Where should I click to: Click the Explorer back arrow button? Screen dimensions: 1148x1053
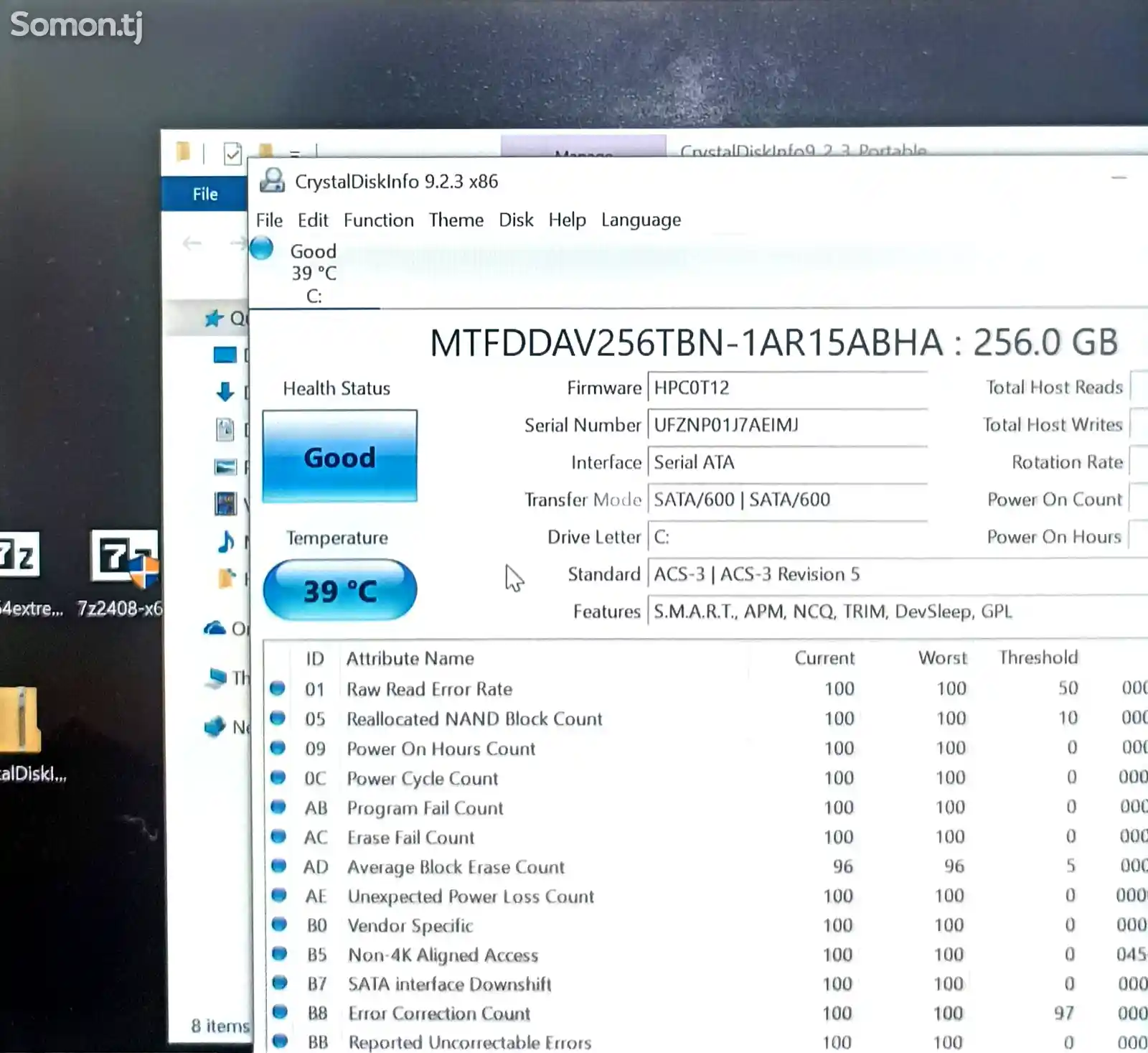click(x=192, y=244)
